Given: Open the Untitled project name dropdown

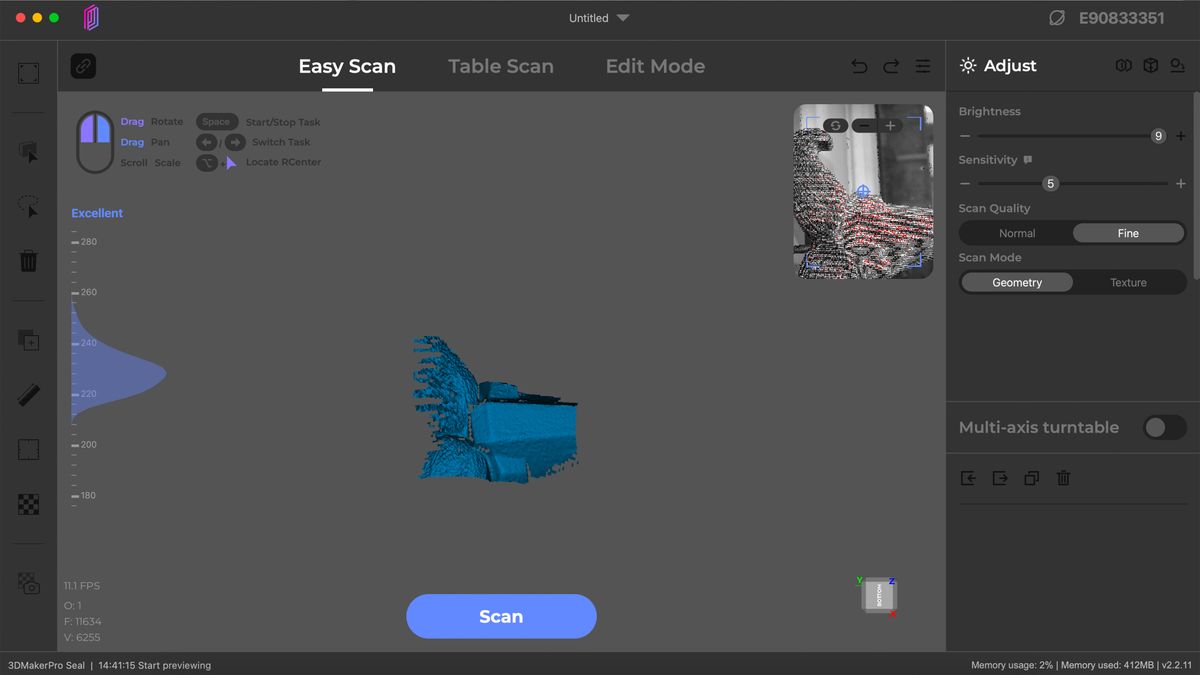Looking at the screenshot, I should click(x=598, y=17).
